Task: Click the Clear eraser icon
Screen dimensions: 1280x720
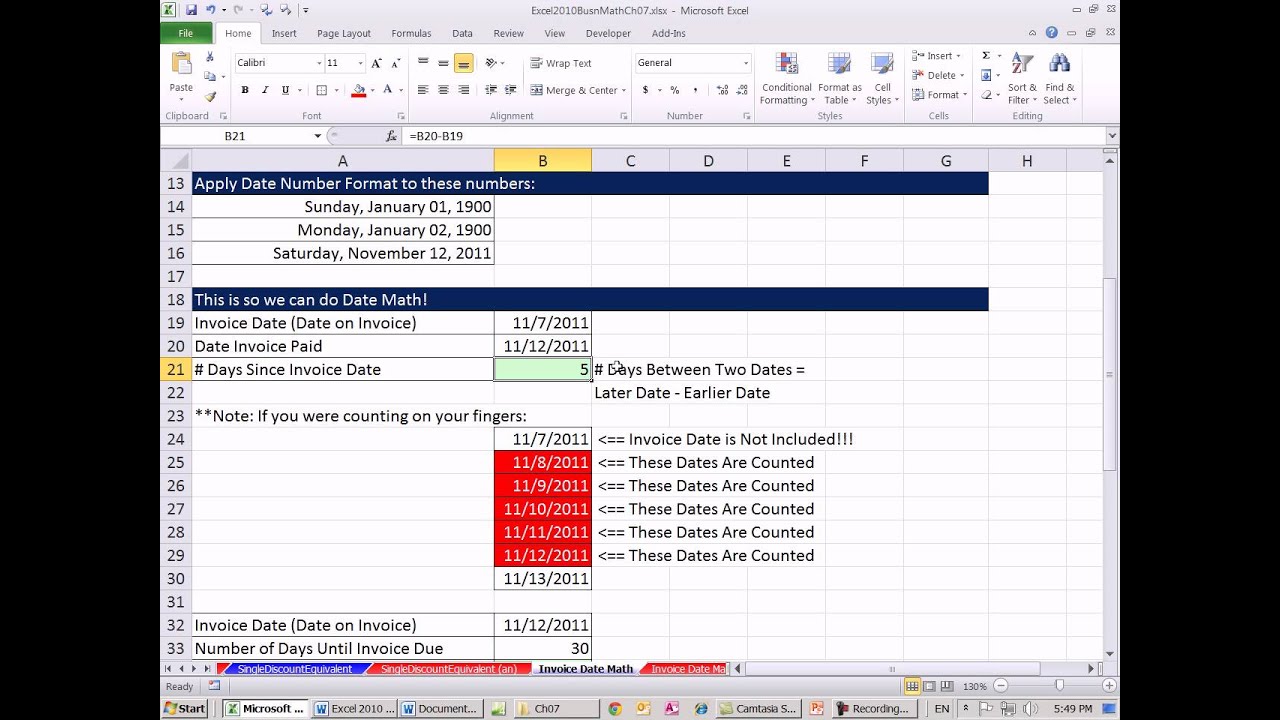Action: click(986, 95)
